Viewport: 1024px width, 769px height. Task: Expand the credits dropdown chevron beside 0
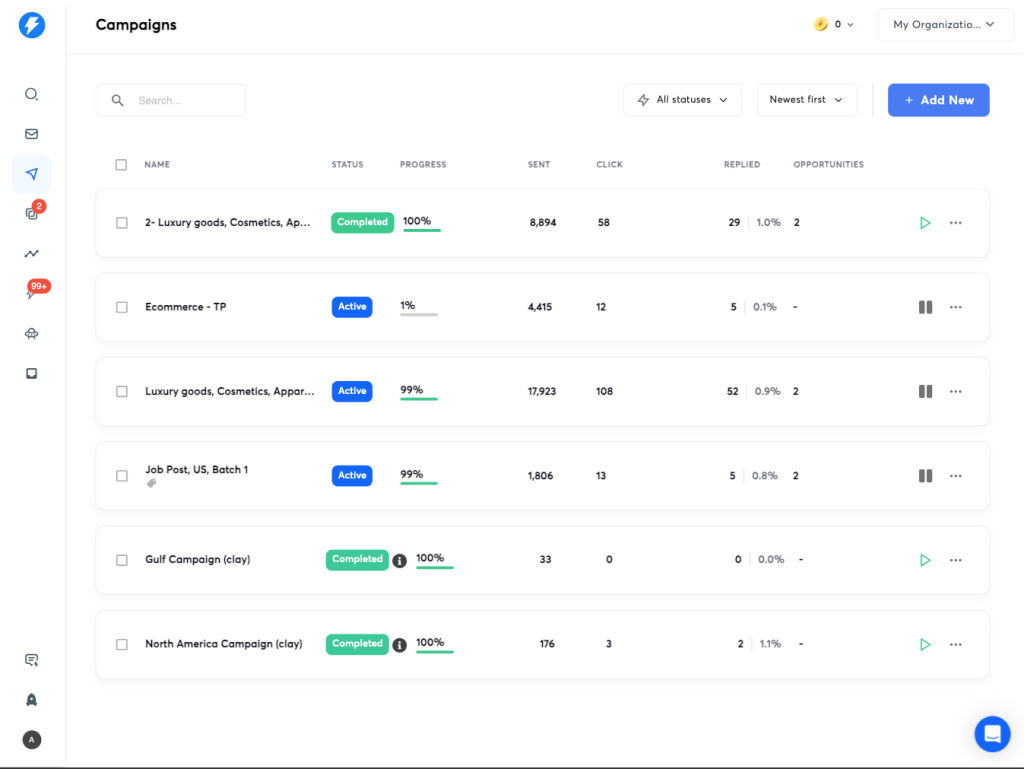pos(850,25)
